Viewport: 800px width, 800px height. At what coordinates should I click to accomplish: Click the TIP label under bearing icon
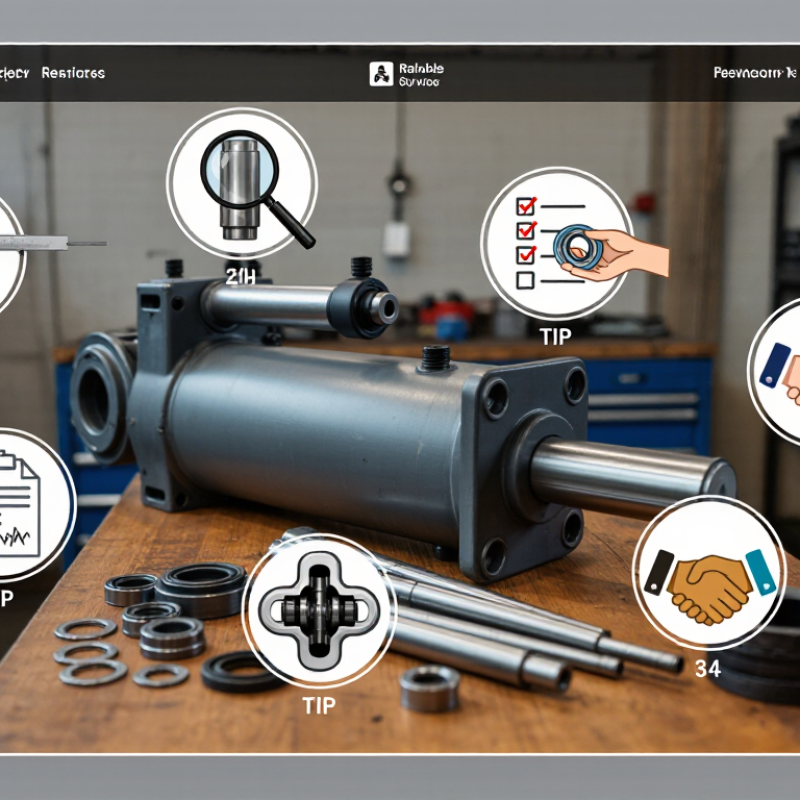click(319, 706)
